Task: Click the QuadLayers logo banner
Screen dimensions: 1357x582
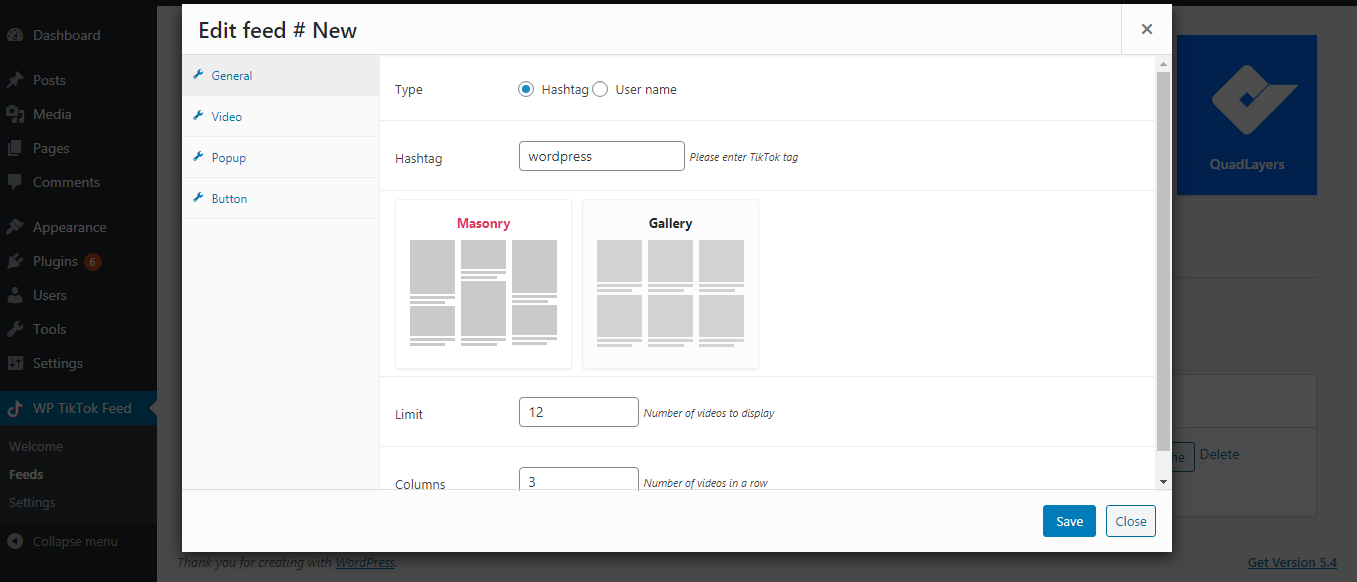Action: point(1246,115)
